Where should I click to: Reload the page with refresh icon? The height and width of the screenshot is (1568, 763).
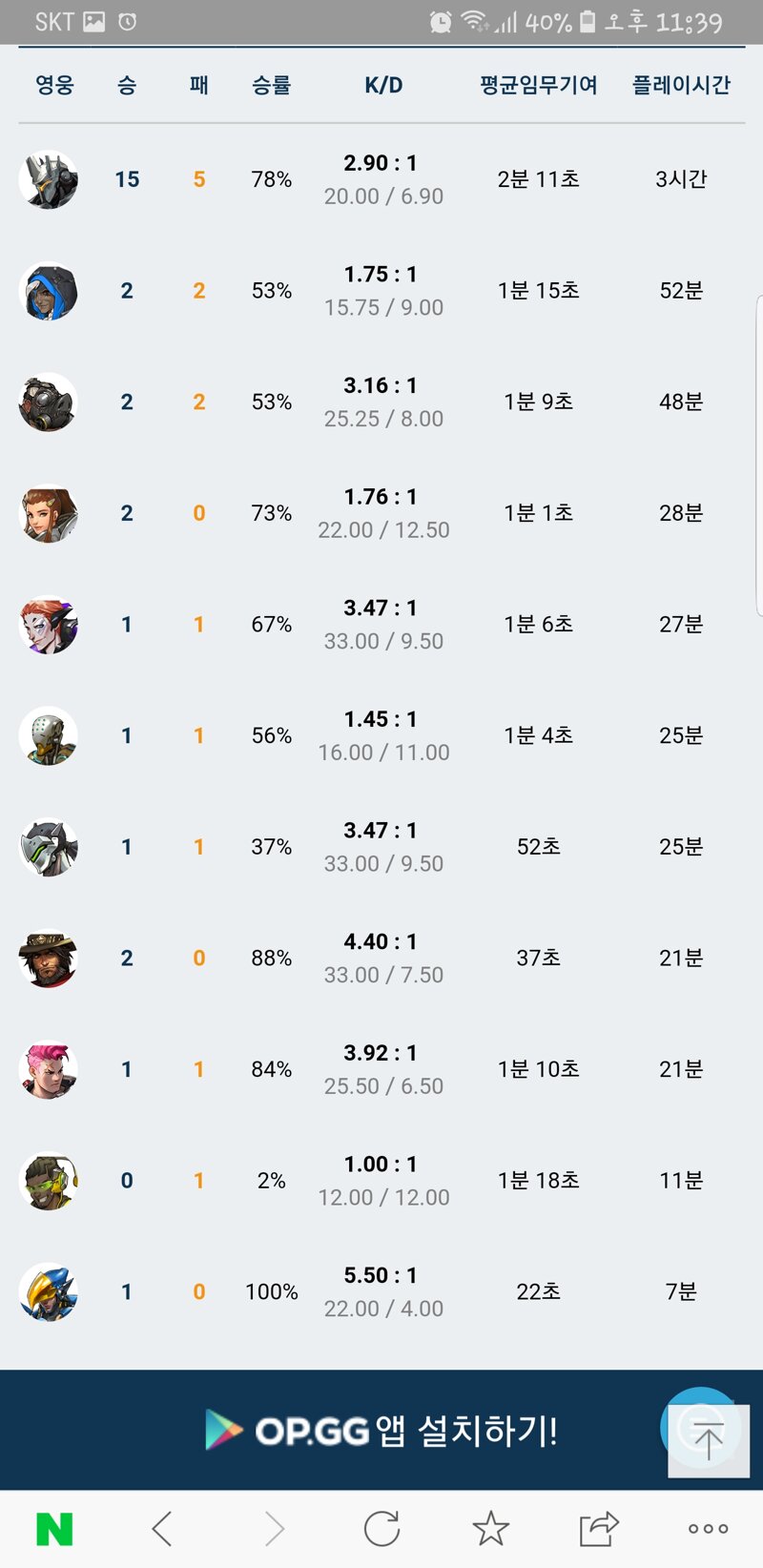point(381,1529)
